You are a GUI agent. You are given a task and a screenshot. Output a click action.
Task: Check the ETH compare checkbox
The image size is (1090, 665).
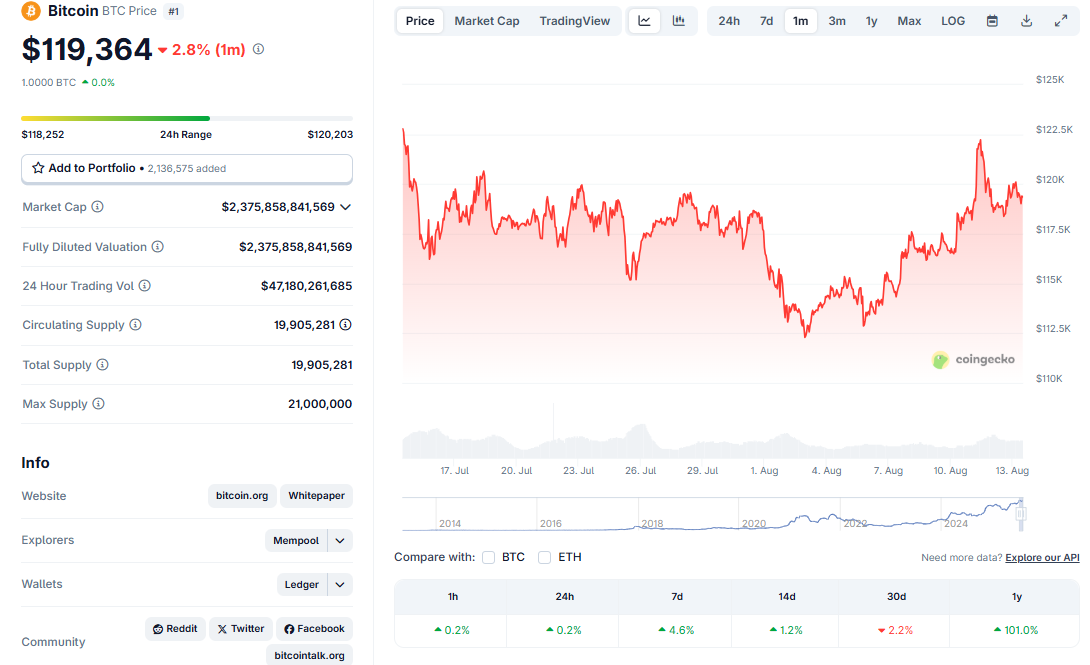(544, 557)
